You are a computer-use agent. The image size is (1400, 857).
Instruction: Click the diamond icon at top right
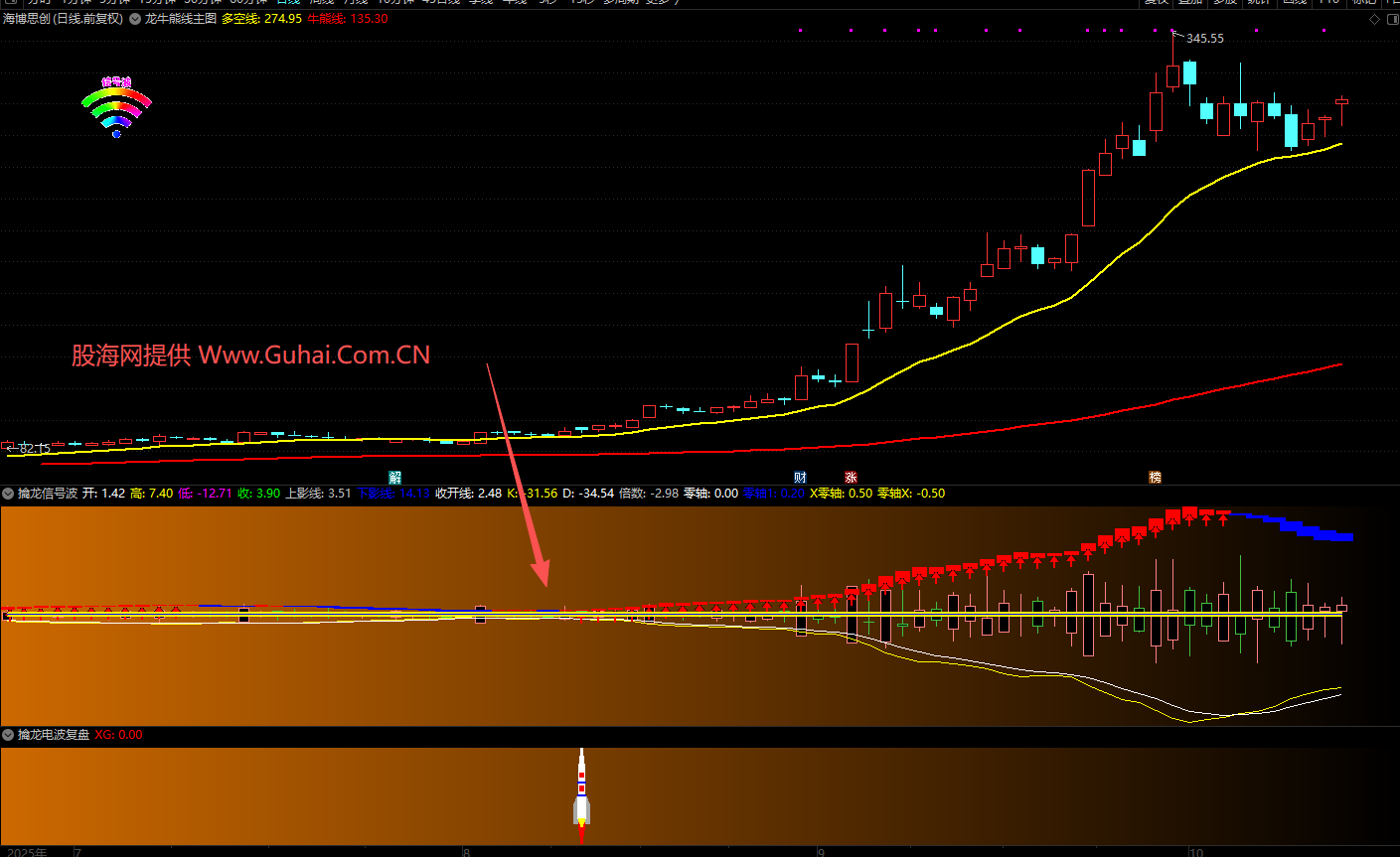(1375, 19)
